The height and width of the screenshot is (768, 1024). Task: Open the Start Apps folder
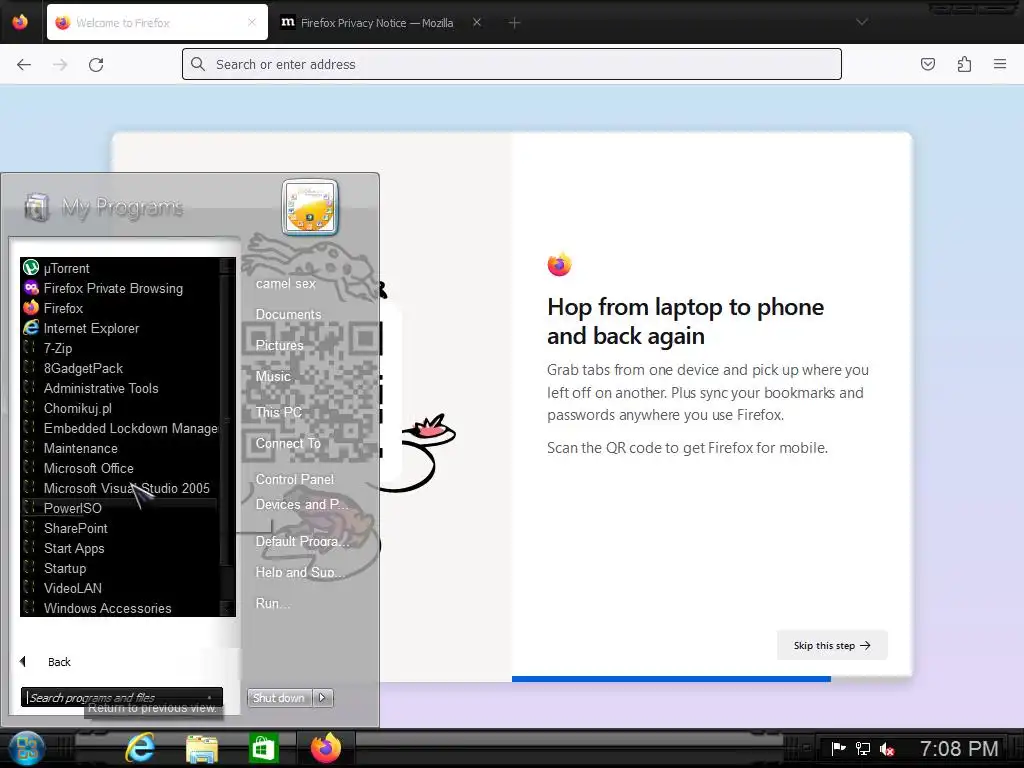tap(121, 549)
